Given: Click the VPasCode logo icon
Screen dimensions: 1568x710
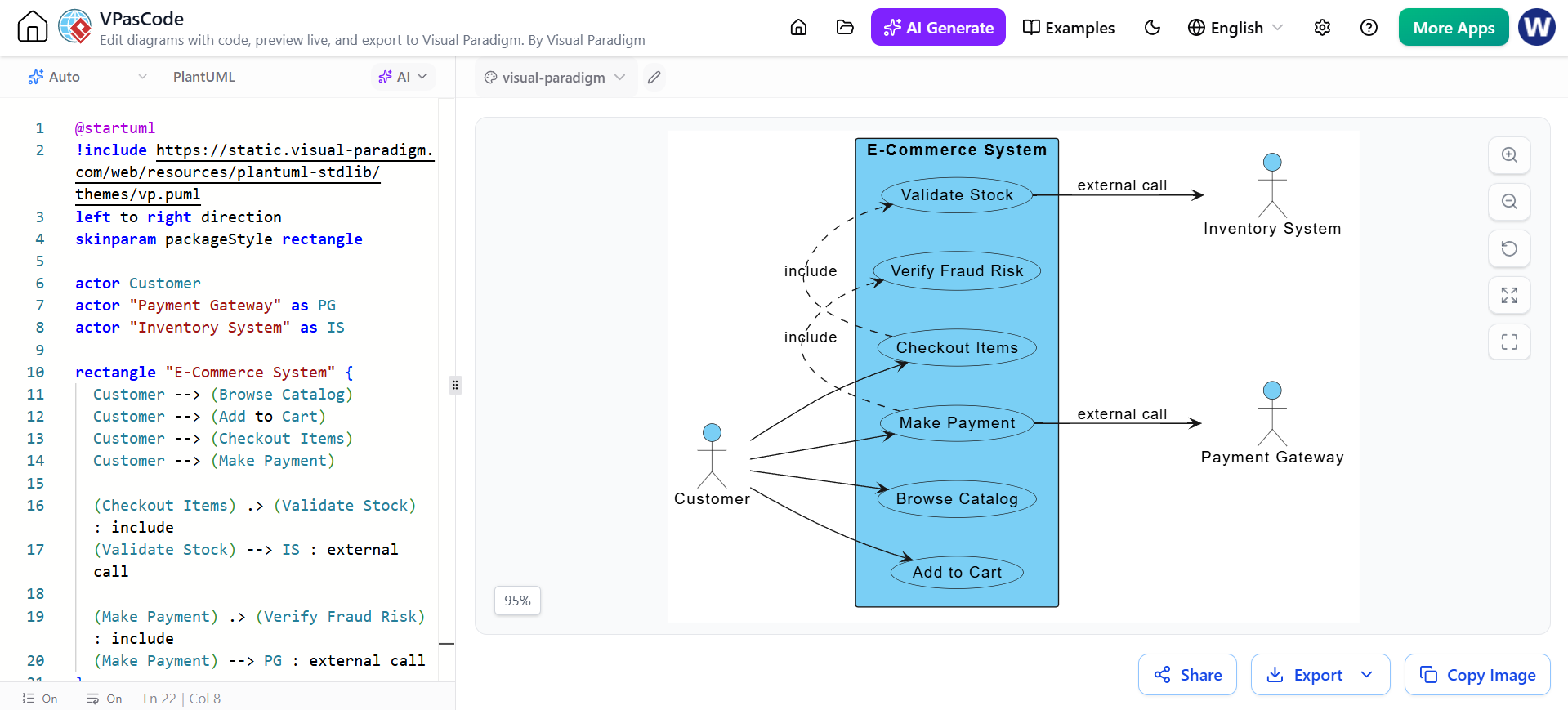Looking at the screenshot, I should 75,27.
